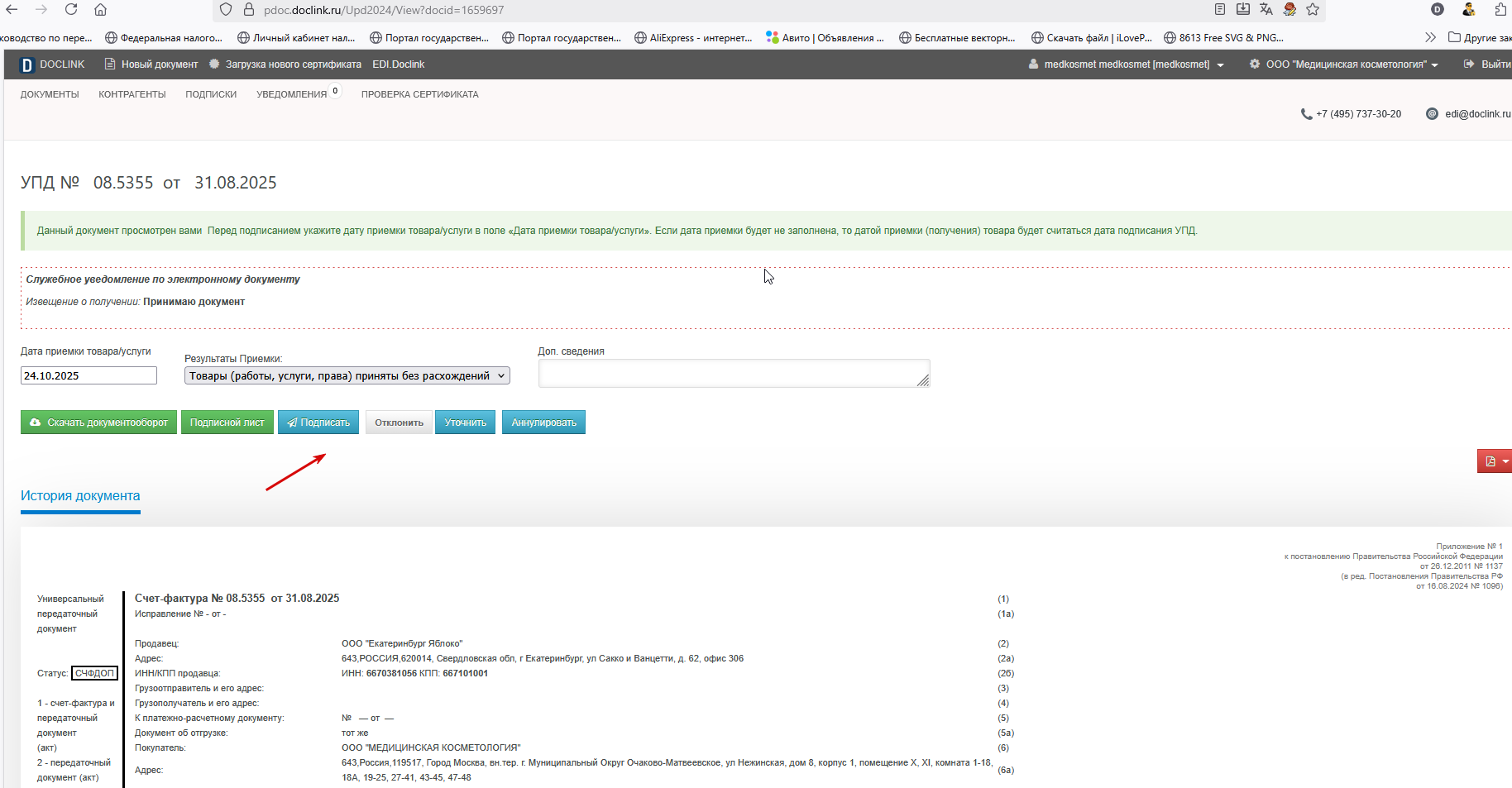This screenshot has height=788, width=1512.
Task: Open the AliExpress bookmark
Action: (693, 37)
